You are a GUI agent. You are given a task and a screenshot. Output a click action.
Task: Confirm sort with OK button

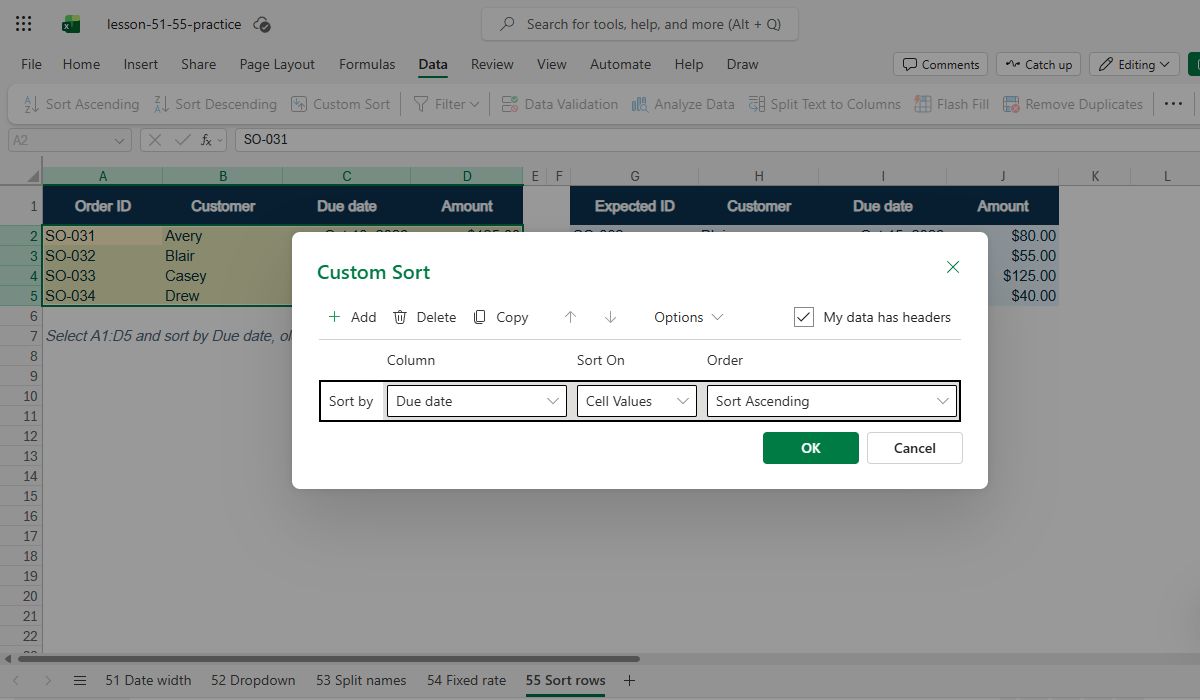coord(811,448)
